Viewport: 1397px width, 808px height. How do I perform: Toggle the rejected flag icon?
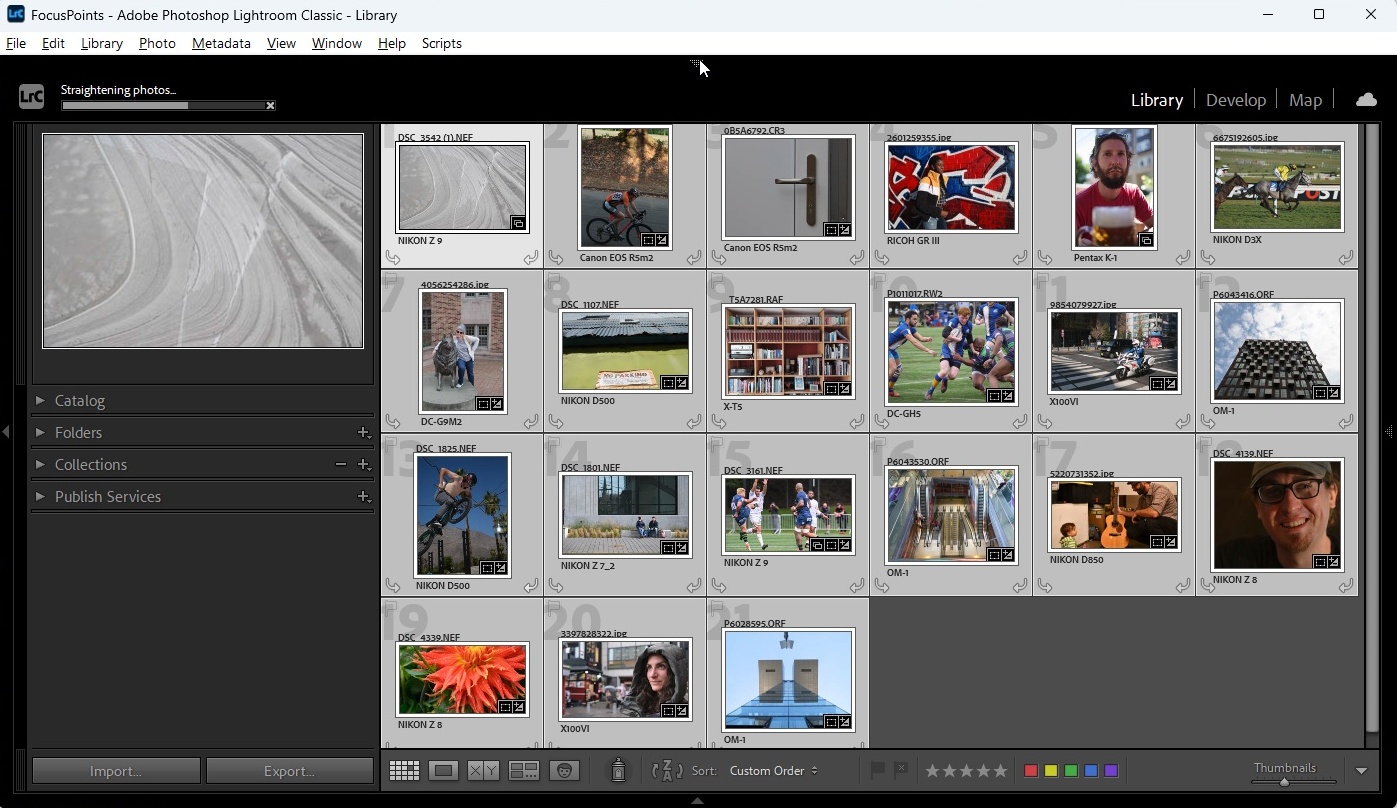[901, 770]
